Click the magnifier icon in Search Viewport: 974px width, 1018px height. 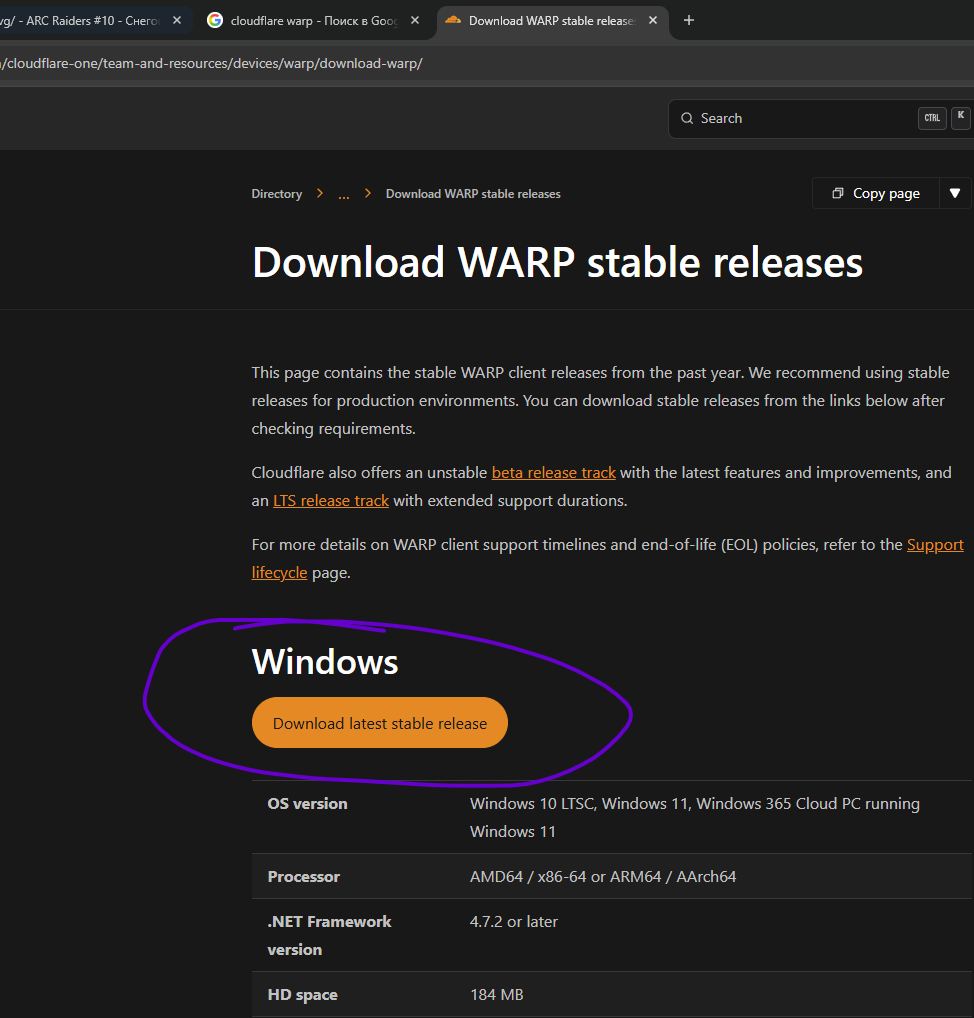(x=687, y=119)
